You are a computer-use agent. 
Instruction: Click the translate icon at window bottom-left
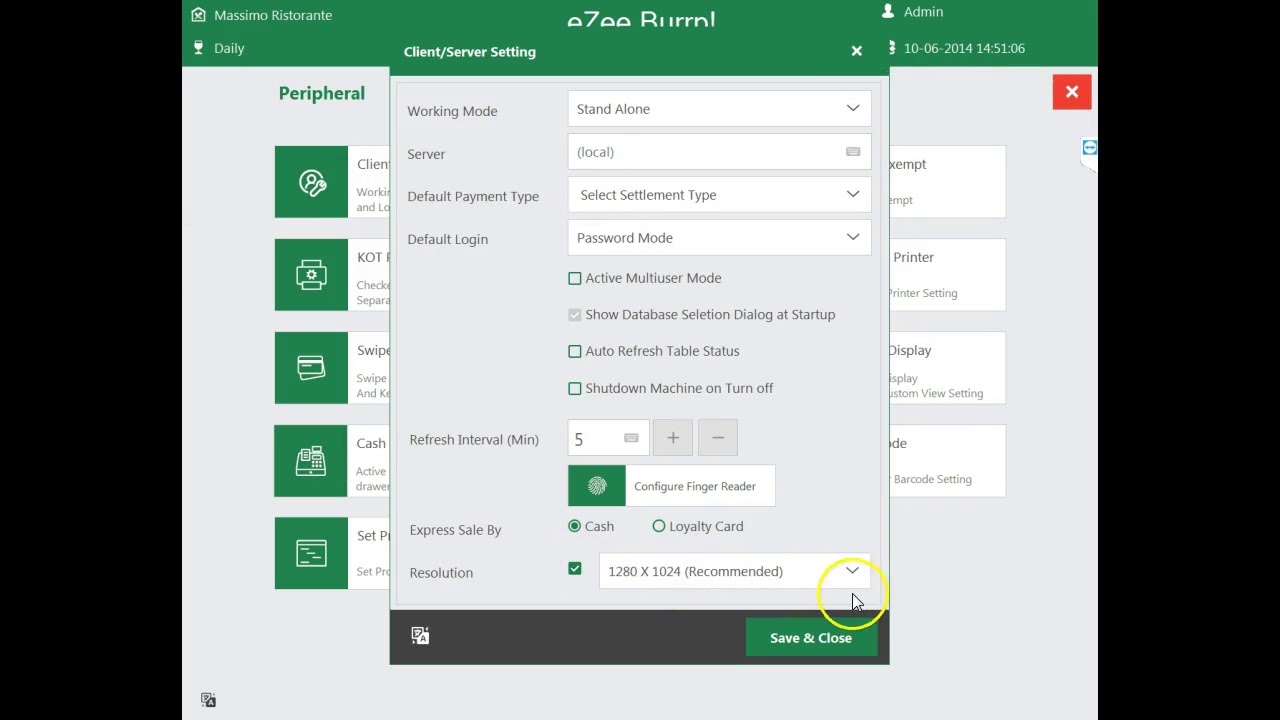coord(208,700)
